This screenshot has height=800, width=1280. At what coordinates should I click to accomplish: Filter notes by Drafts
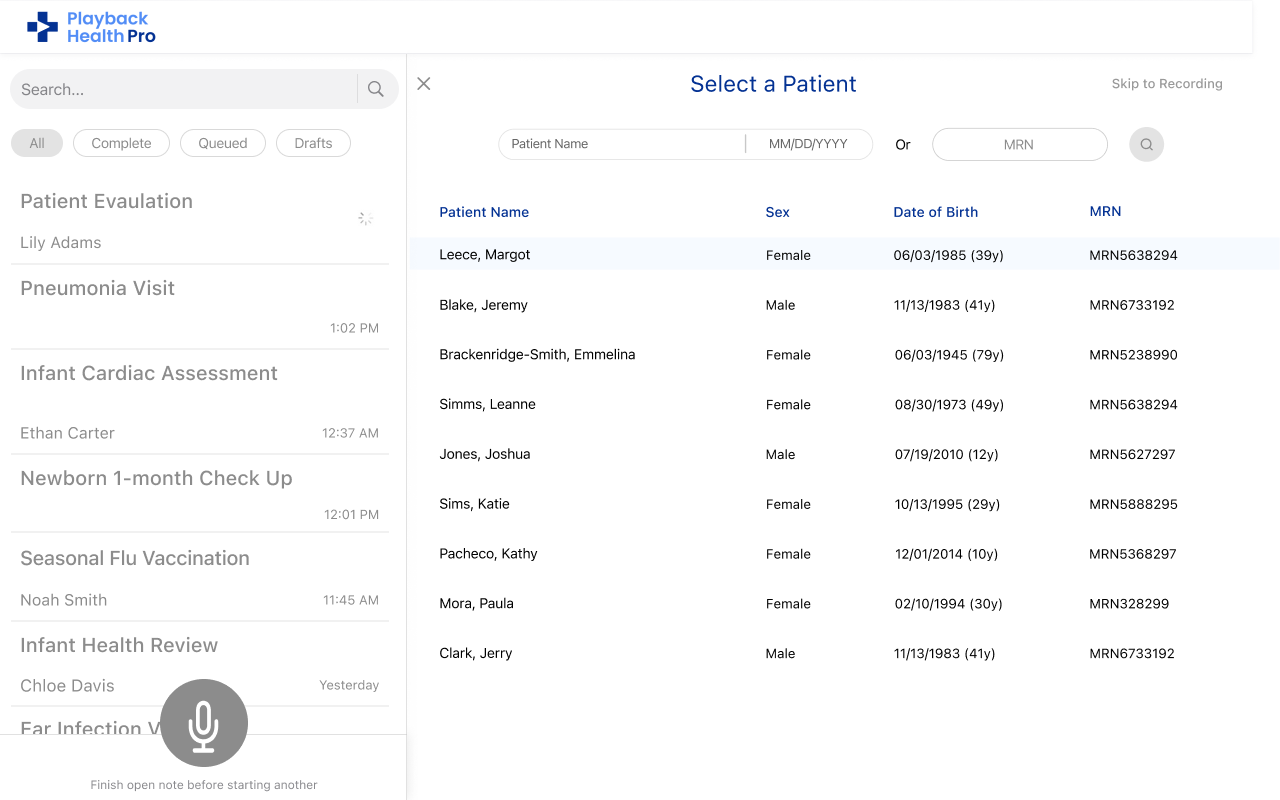[313, 143]
